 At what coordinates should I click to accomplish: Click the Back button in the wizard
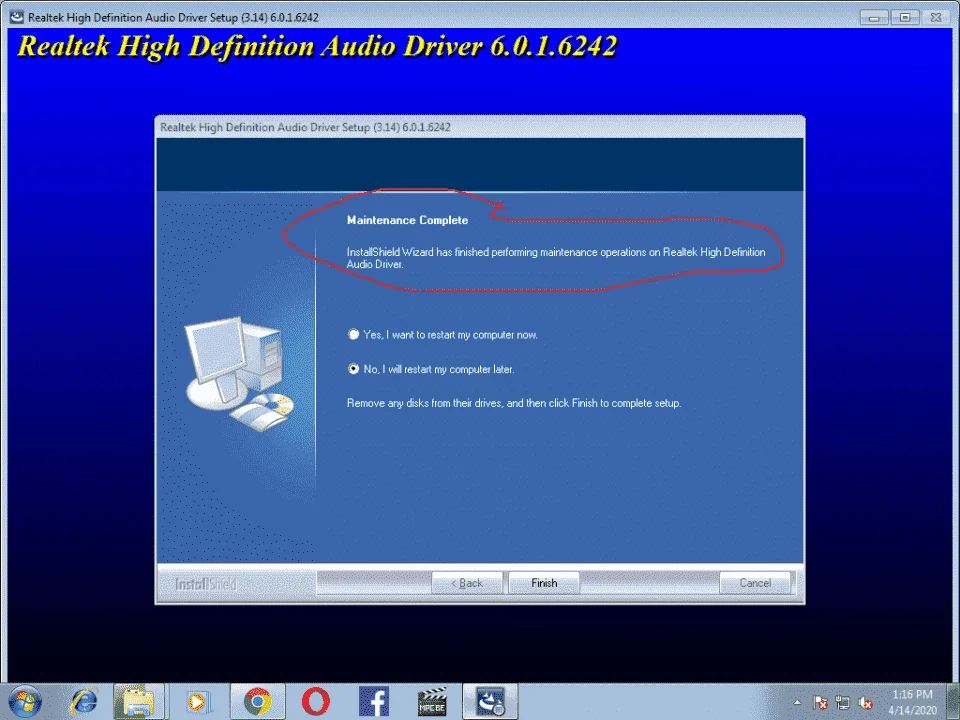point(467,583)
